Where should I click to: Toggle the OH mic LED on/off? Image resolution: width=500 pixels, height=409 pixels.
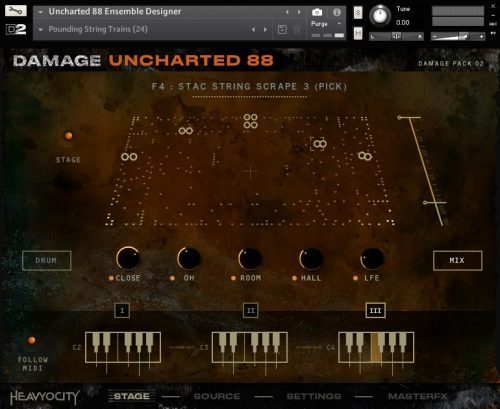(x=172, y=278)
